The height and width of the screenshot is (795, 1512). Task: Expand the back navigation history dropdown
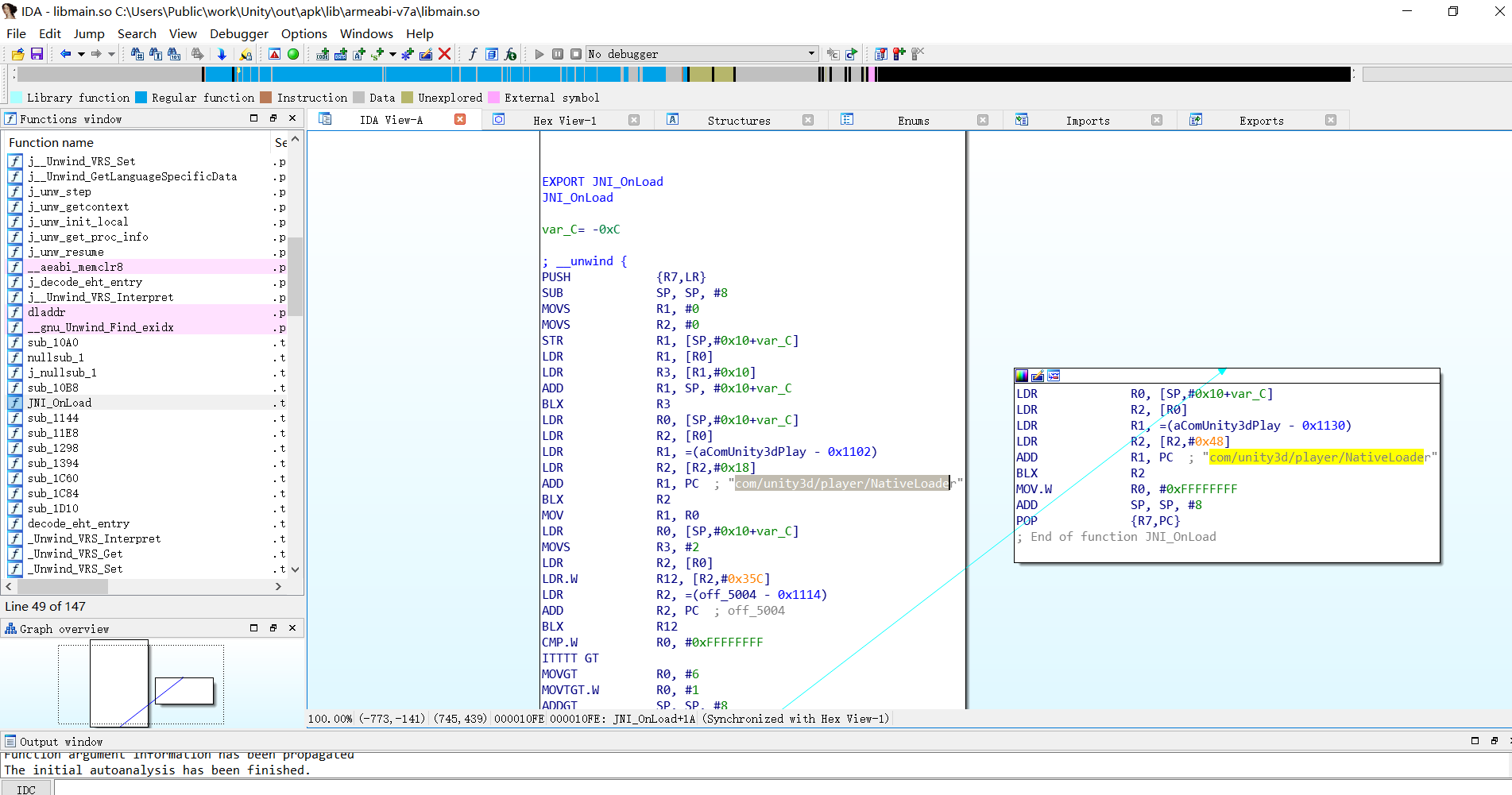(81, 54)
